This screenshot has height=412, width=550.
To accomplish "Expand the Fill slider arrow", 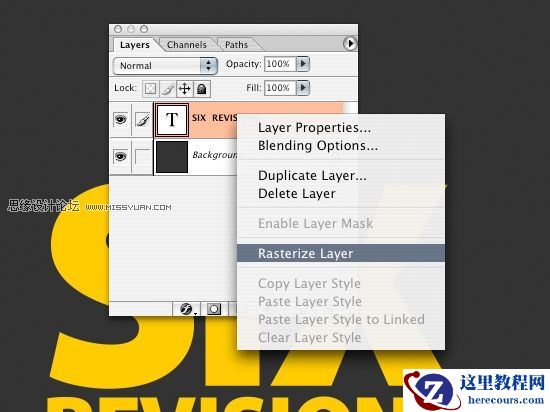I will (x=303, y=88).
